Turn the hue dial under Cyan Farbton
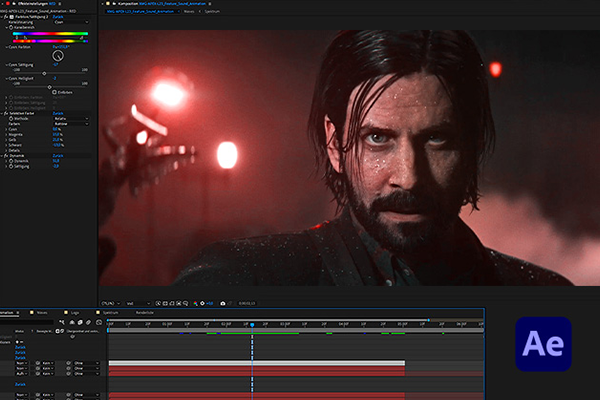Viewport: 600px width, 400px height. click(x=58, y=56)
